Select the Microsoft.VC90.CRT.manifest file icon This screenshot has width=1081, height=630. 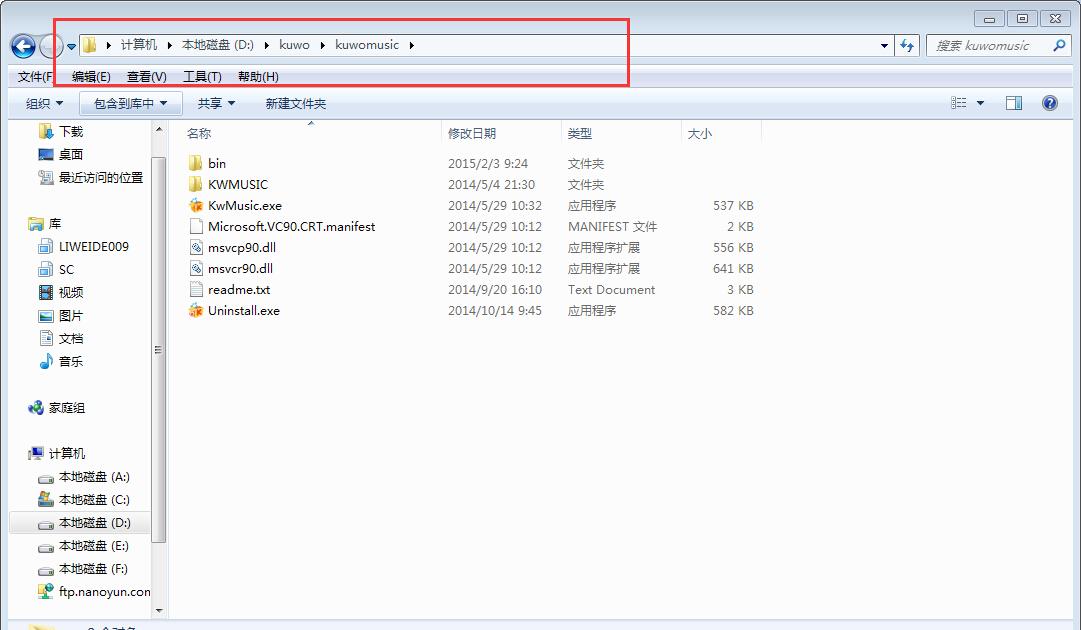[196, 226]
